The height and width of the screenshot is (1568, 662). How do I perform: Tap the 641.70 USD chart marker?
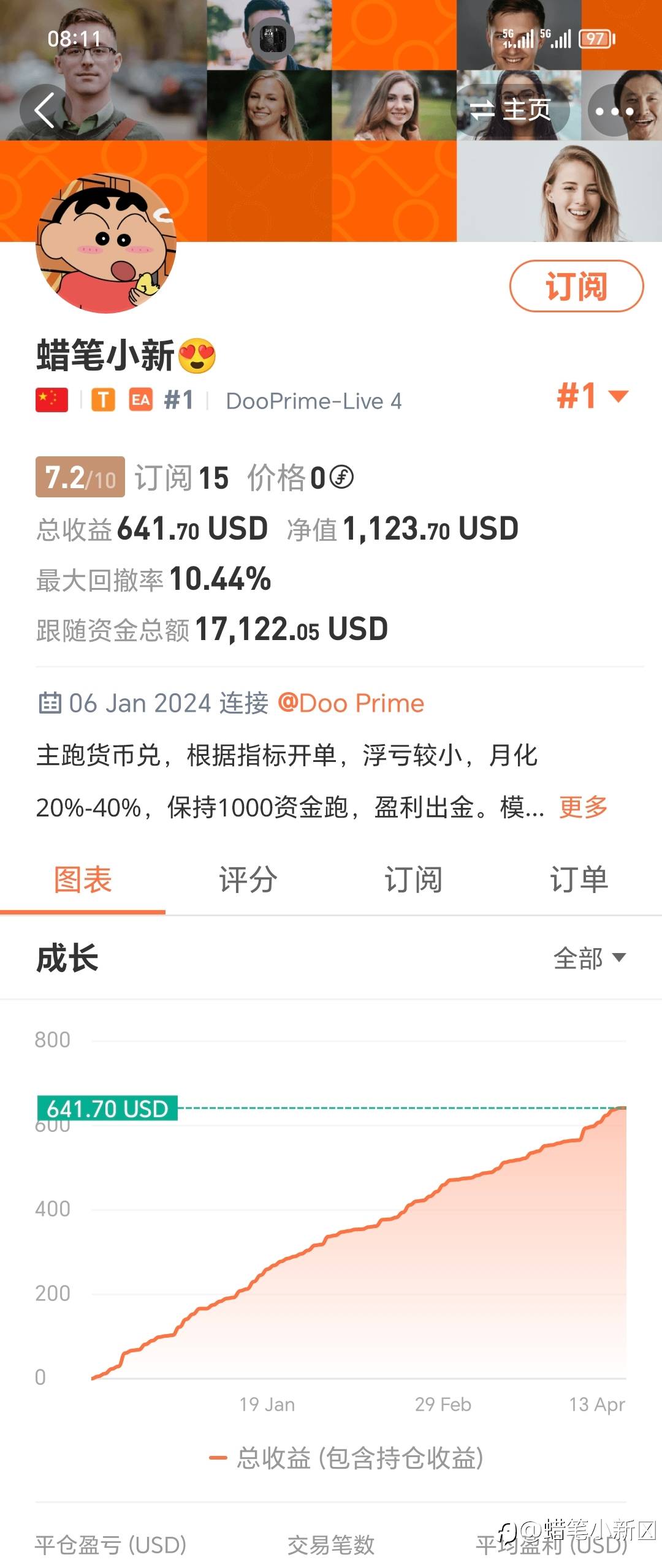(x=107, y=1108)
